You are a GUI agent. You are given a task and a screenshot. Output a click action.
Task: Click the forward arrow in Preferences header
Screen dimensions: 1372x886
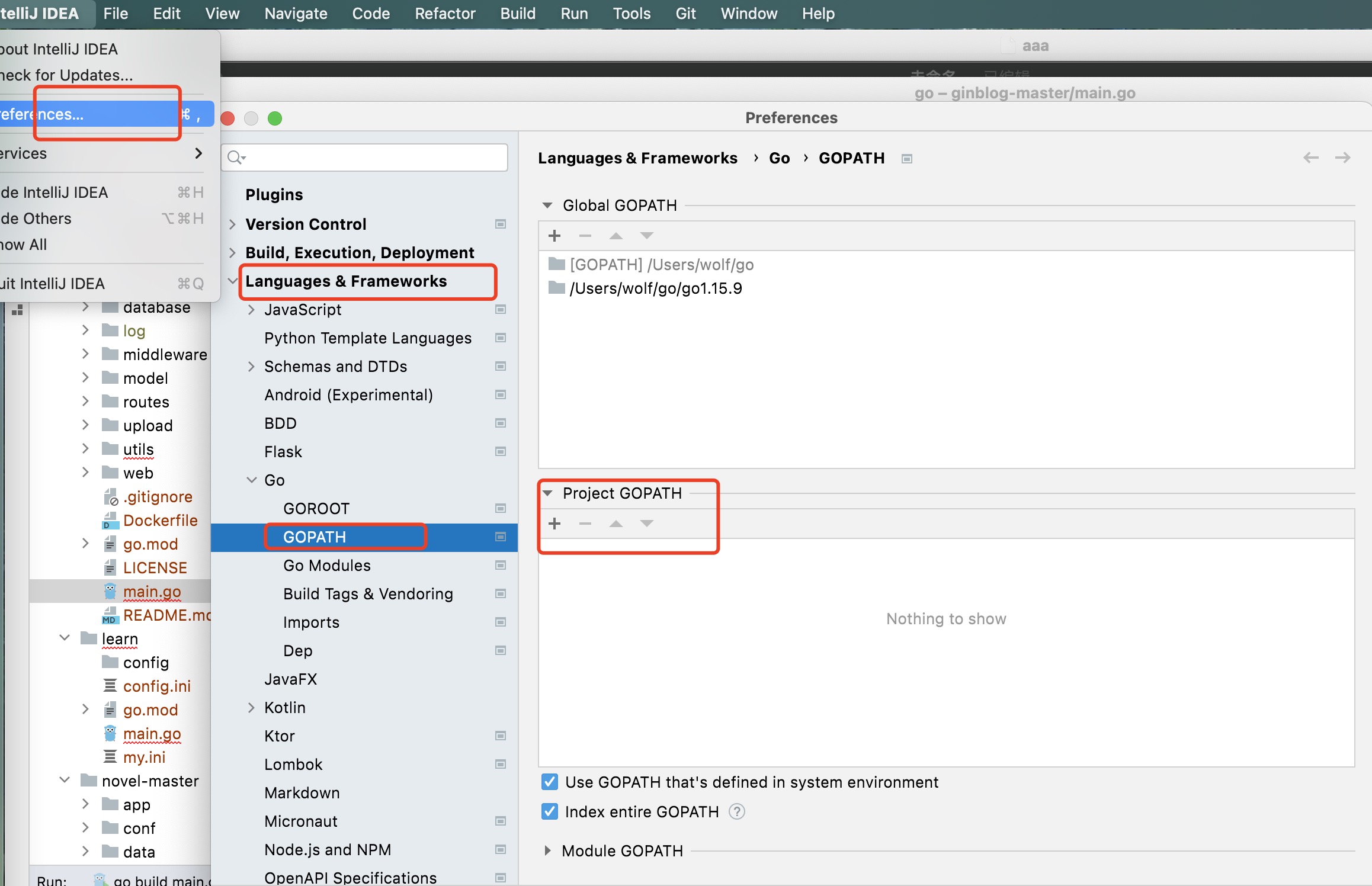coord(1342,158)
